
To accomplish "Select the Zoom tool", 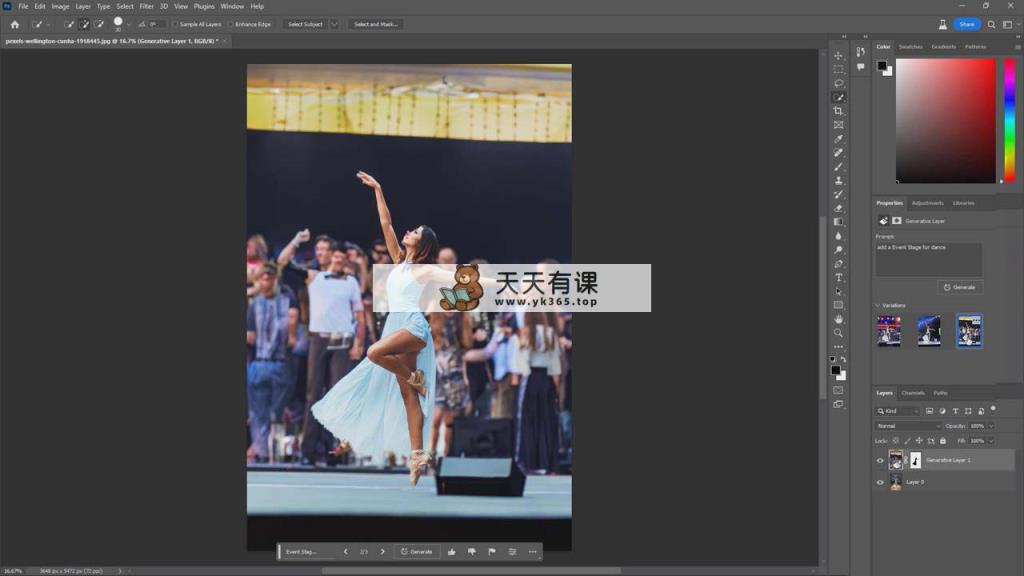I will (839, 333).
